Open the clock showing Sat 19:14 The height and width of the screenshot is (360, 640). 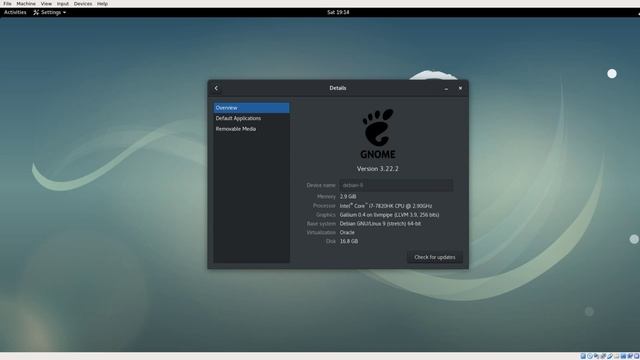pos(338,12)
